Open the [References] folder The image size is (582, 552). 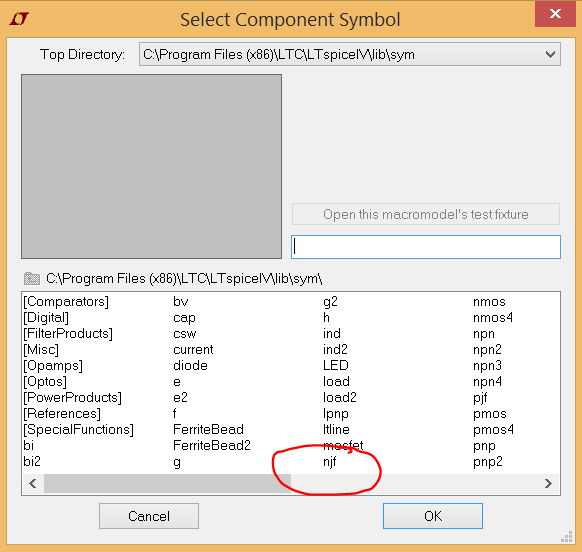[62, 414]
